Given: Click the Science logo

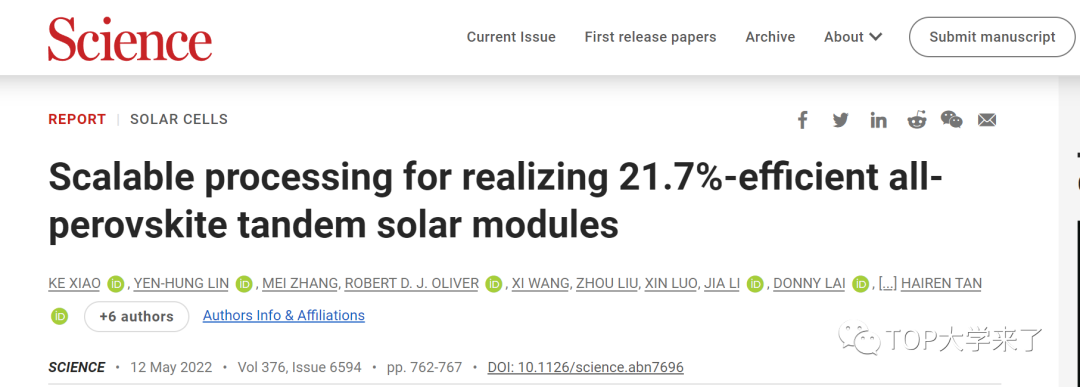Looking at the screenshot, I should coord(130,39).
